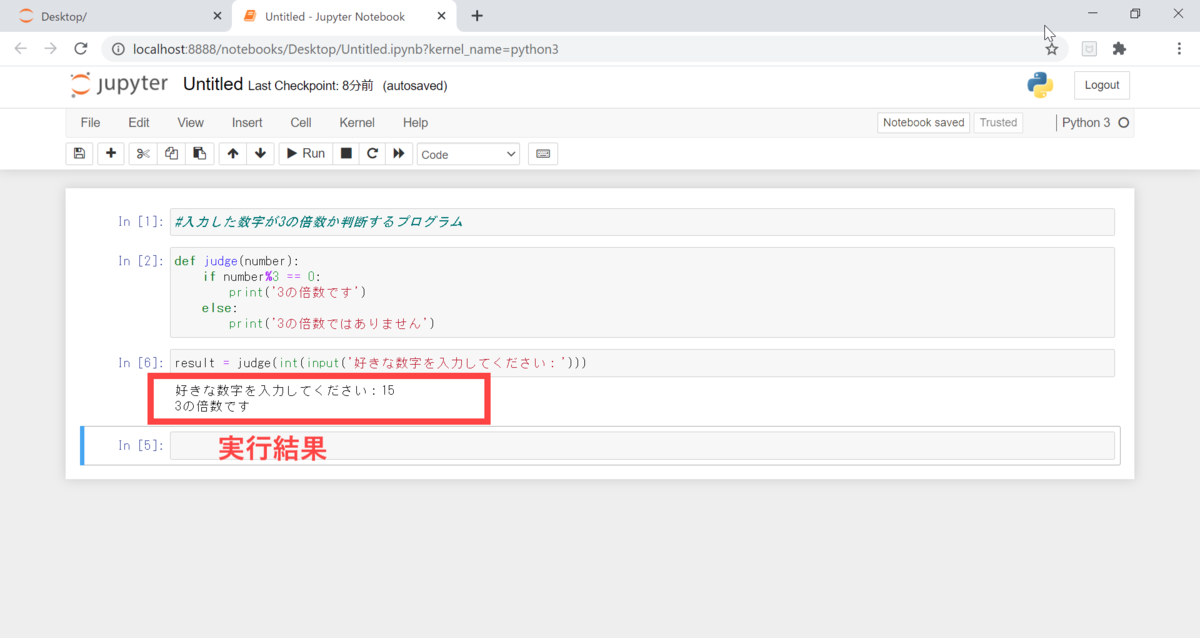
Task: Click the Notebook saved notification
Action: (x=923, y=122)
